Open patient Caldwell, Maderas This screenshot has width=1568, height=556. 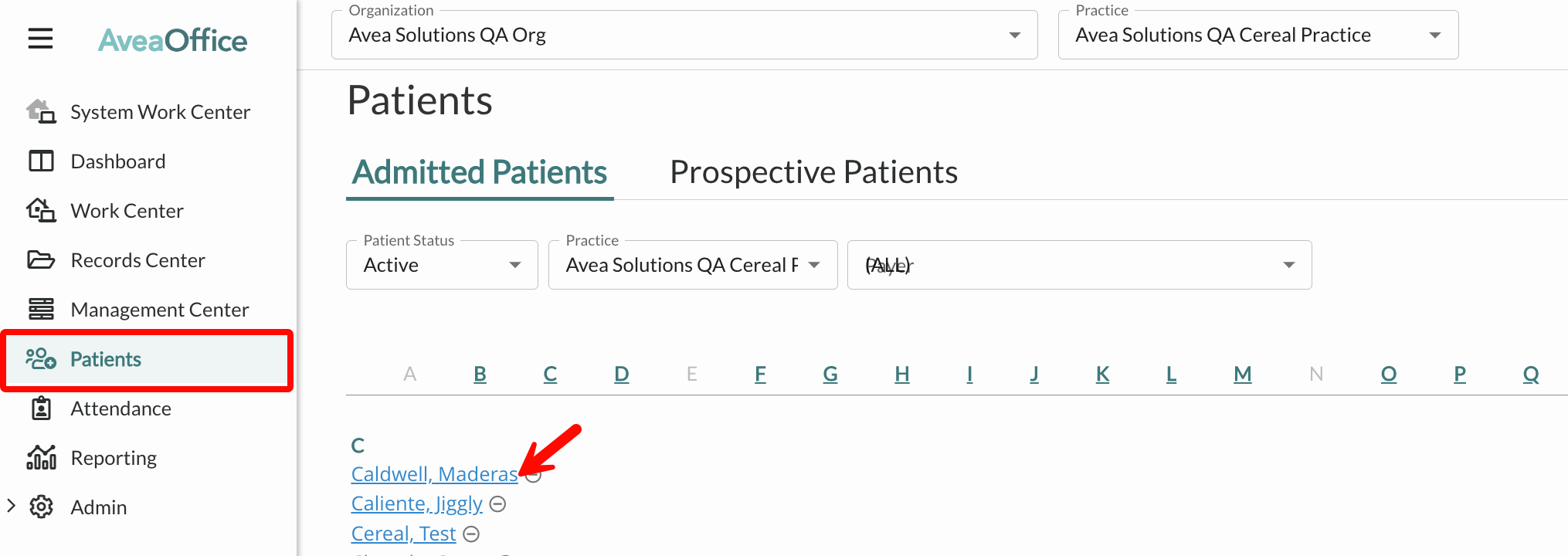point(434,474)
